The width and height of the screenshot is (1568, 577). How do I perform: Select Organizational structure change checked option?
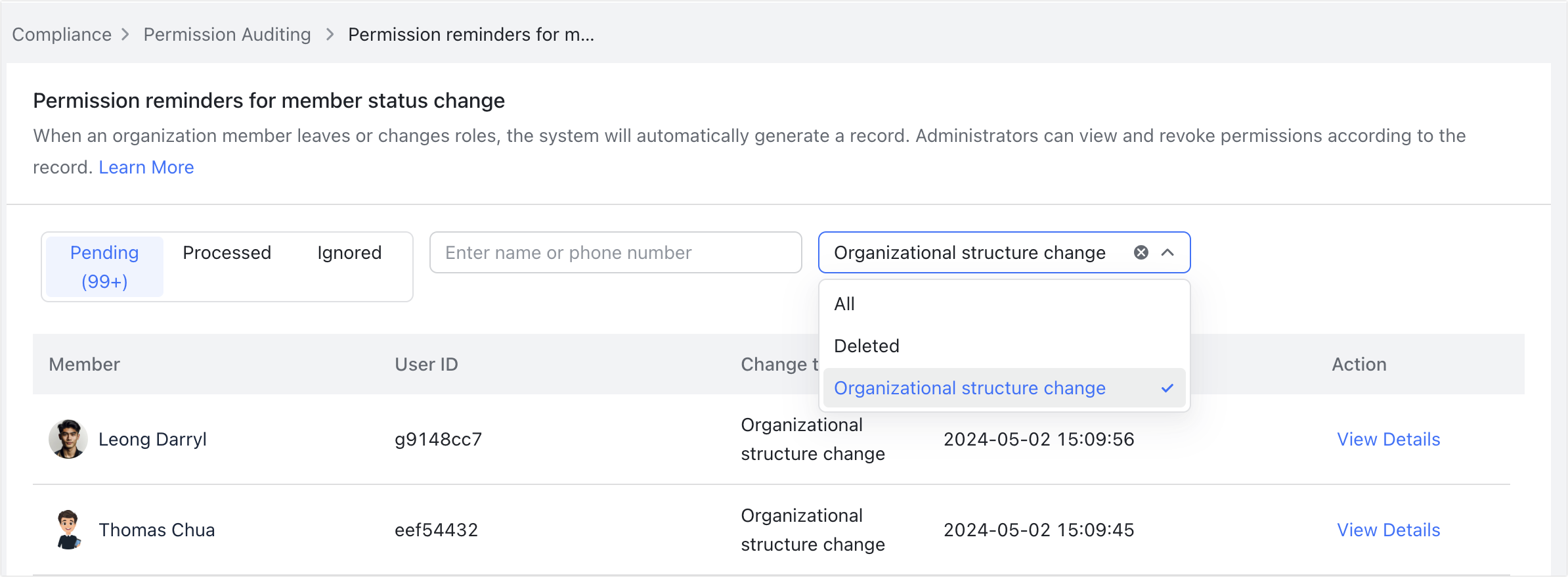tap(969, 388)
